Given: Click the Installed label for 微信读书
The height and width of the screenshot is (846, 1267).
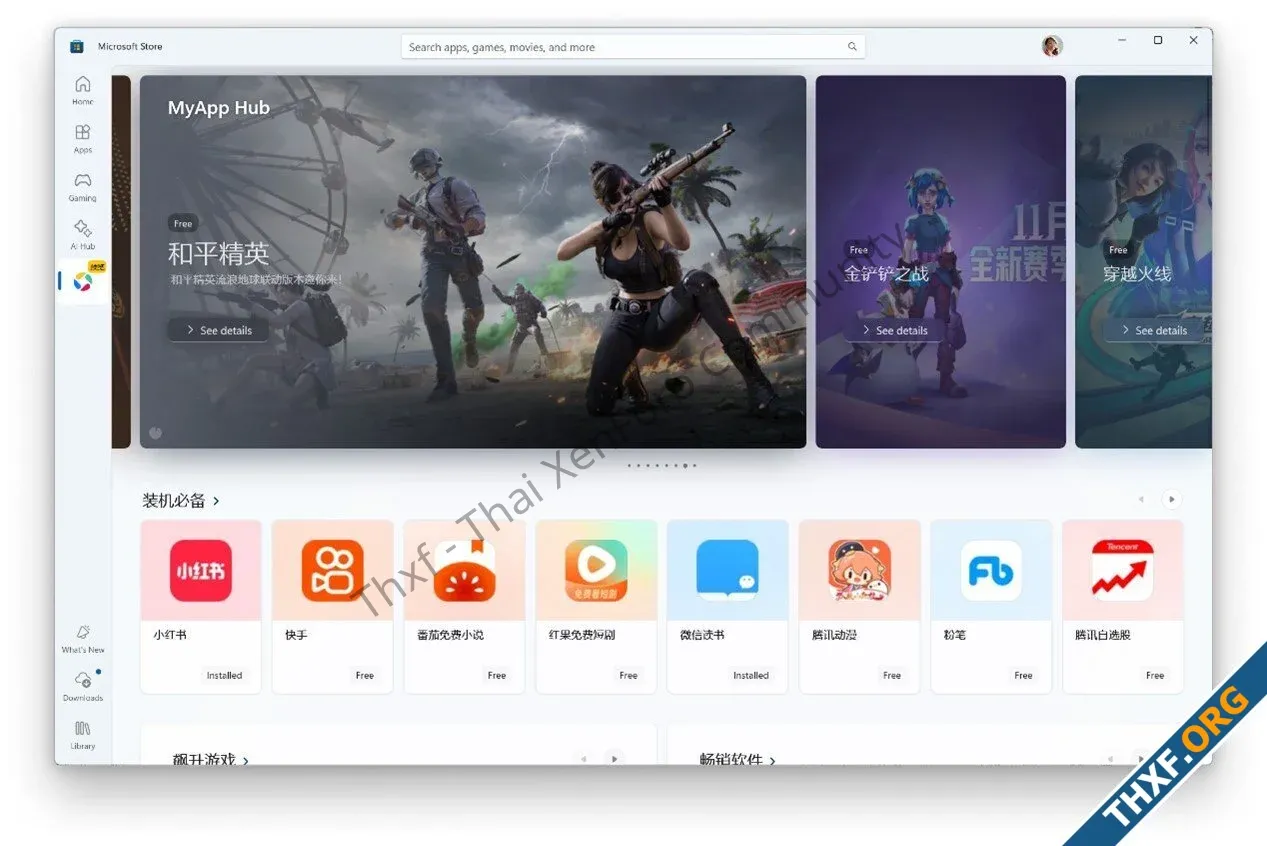Looking at the screenshot, I should (751, 676).
